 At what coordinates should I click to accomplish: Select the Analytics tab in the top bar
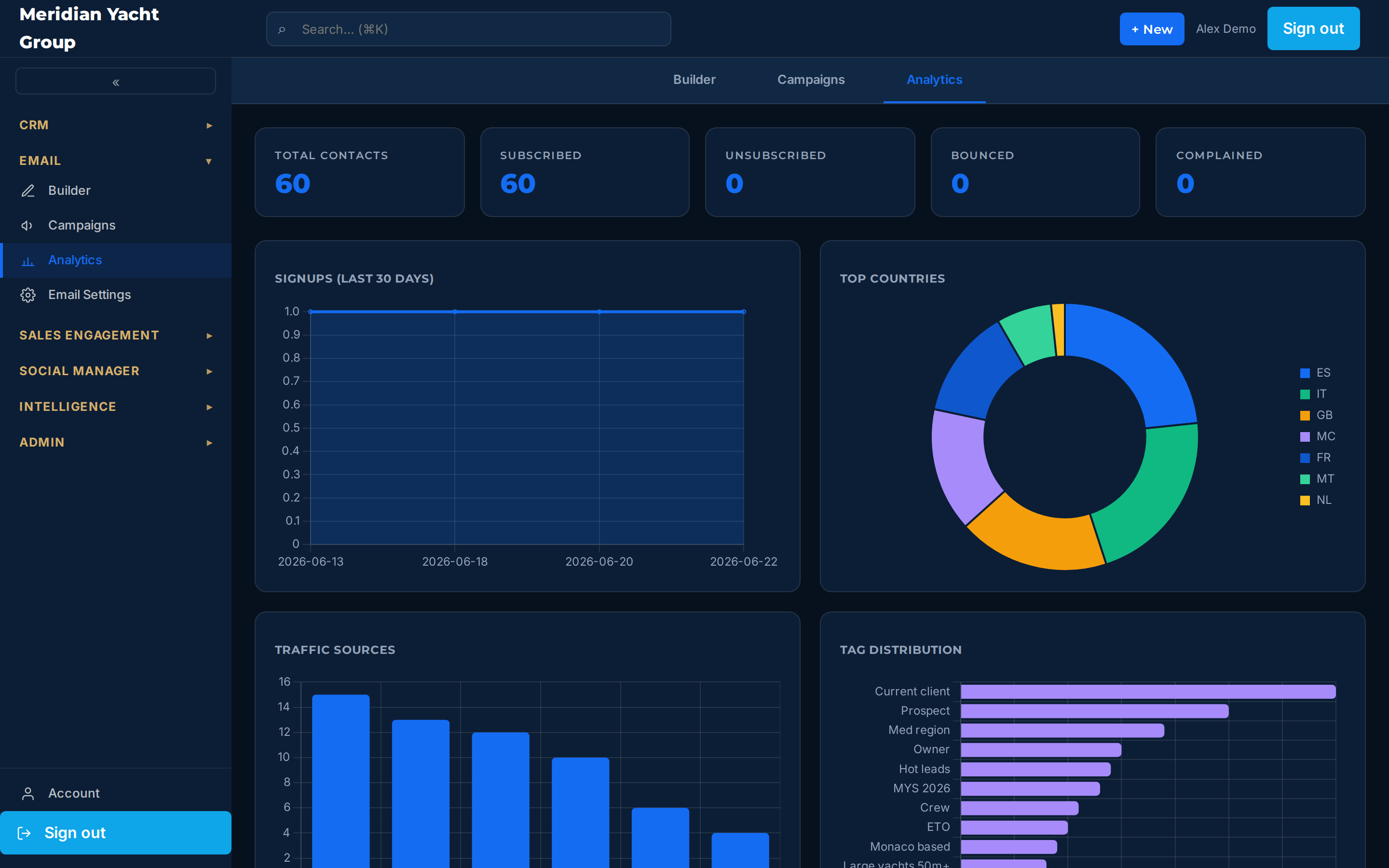[934, 80]
